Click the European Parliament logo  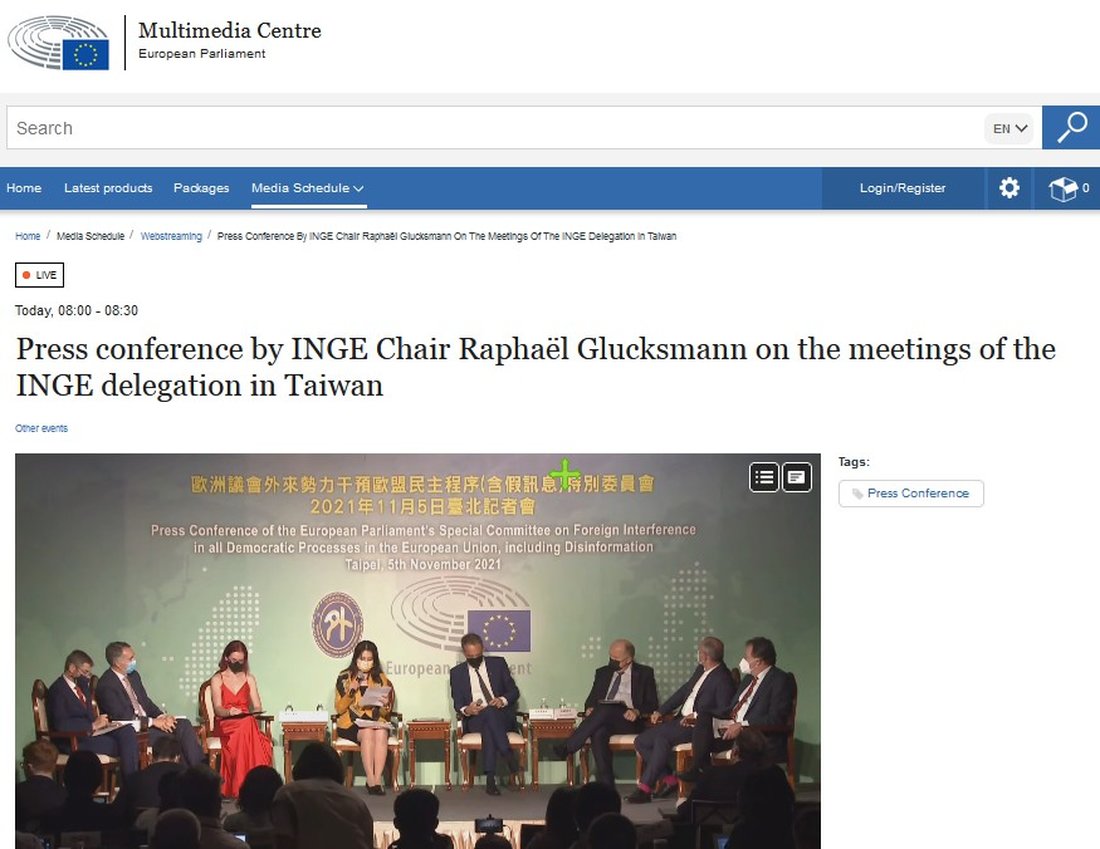(59, 43)
